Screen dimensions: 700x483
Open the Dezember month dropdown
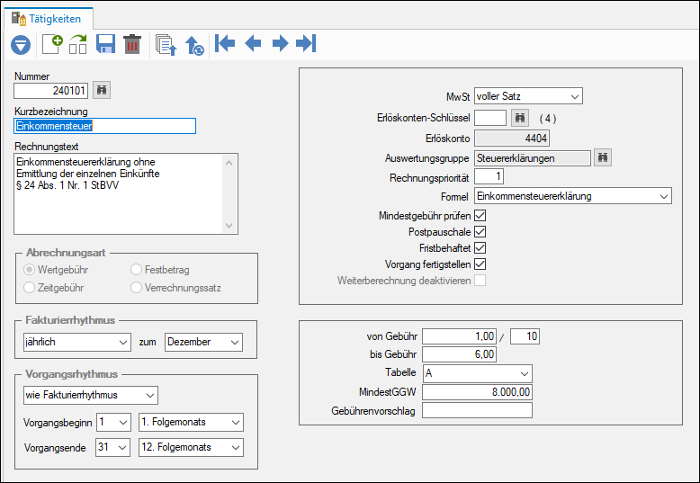click(x=204, y=342)
